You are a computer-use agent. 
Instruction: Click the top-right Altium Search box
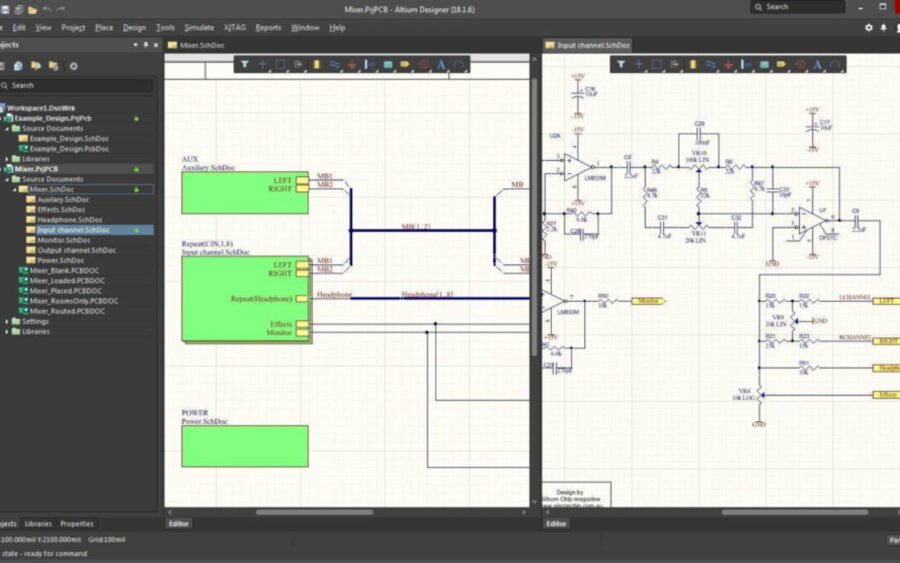point(797,7)
